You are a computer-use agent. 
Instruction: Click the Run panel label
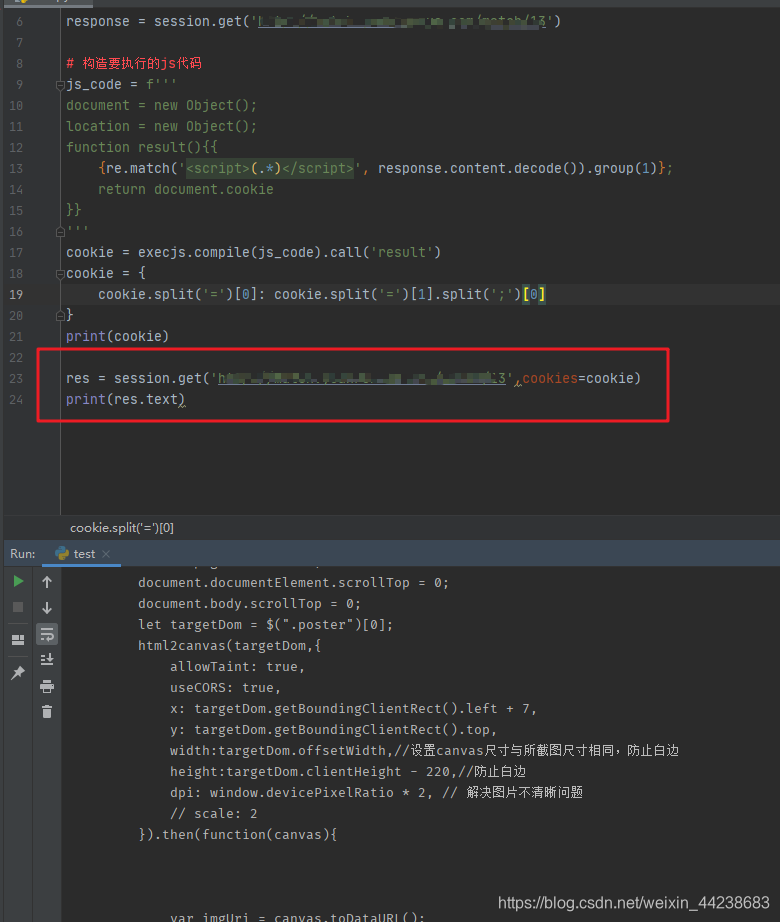point(22,554)
